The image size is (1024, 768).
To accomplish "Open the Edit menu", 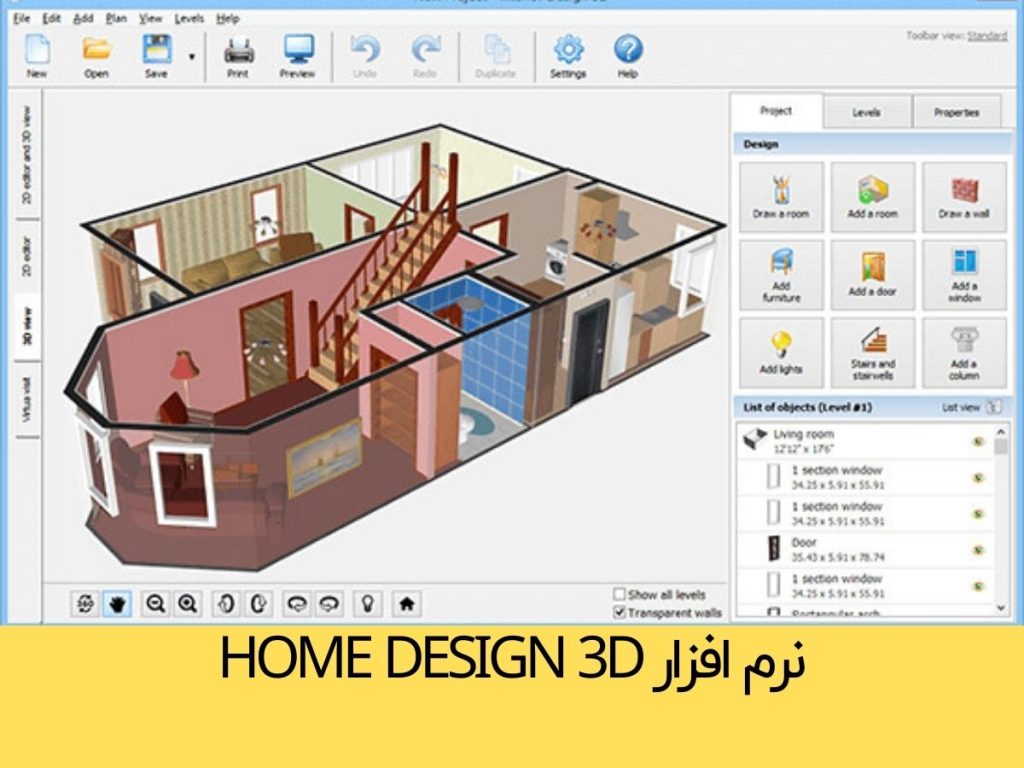I will pyautogui.click(x=51, y=18).
